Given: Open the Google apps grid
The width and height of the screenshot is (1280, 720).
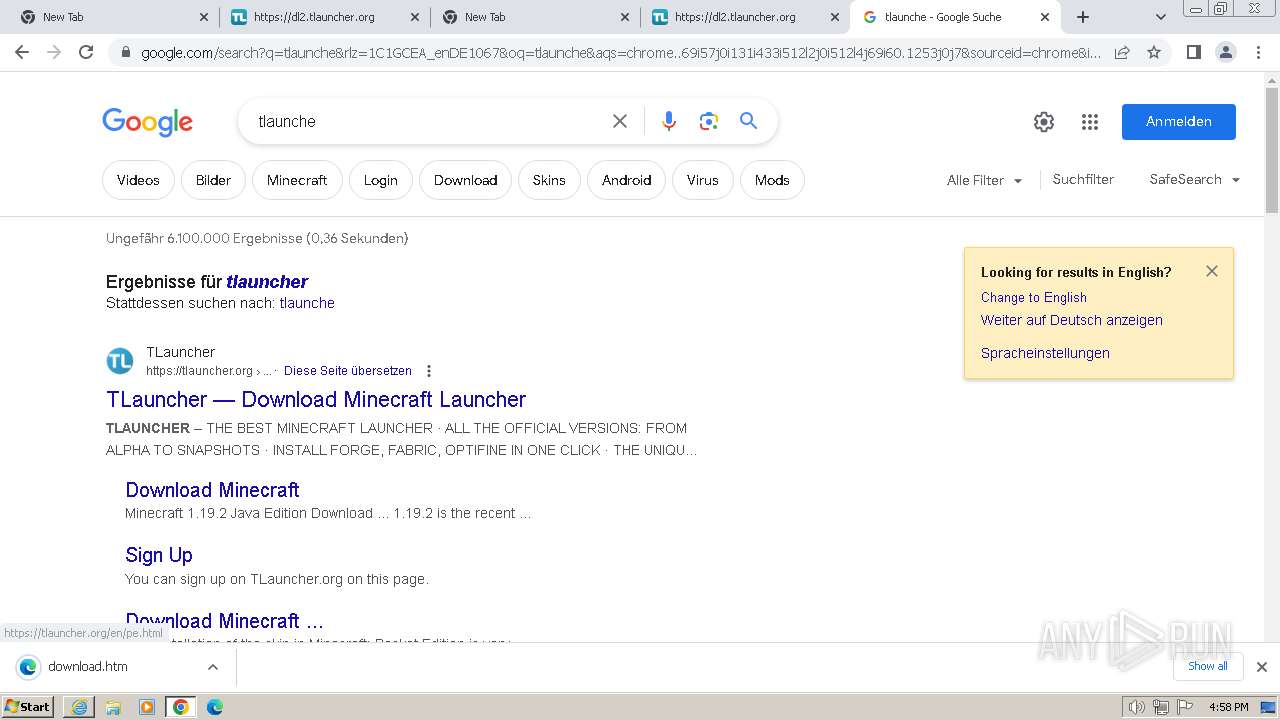Looking at the screenshot, I should pos(1090,122).
